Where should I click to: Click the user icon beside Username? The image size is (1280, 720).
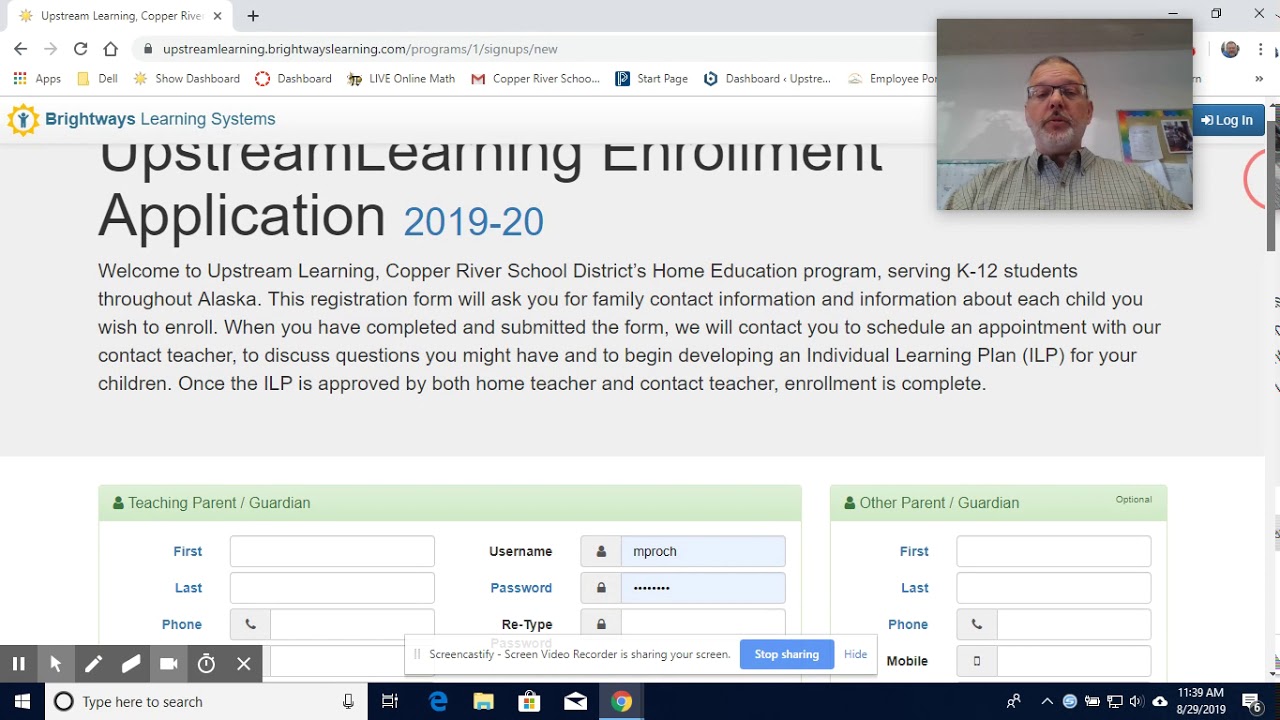(601, 551)
